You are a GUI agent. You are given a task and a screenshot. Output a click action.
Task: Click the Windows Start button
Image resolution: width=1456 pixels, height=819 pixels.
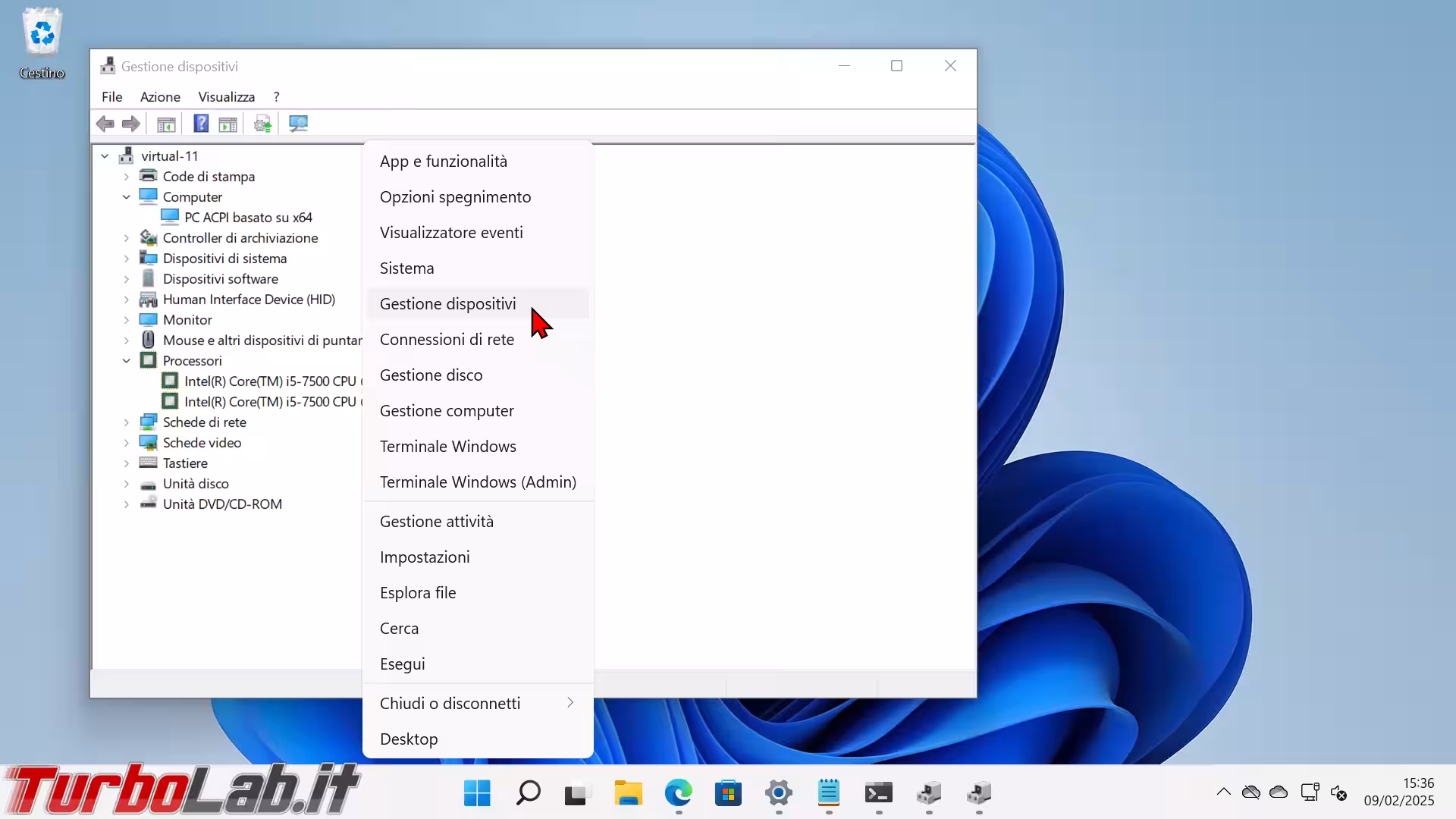tap(477, 793)
